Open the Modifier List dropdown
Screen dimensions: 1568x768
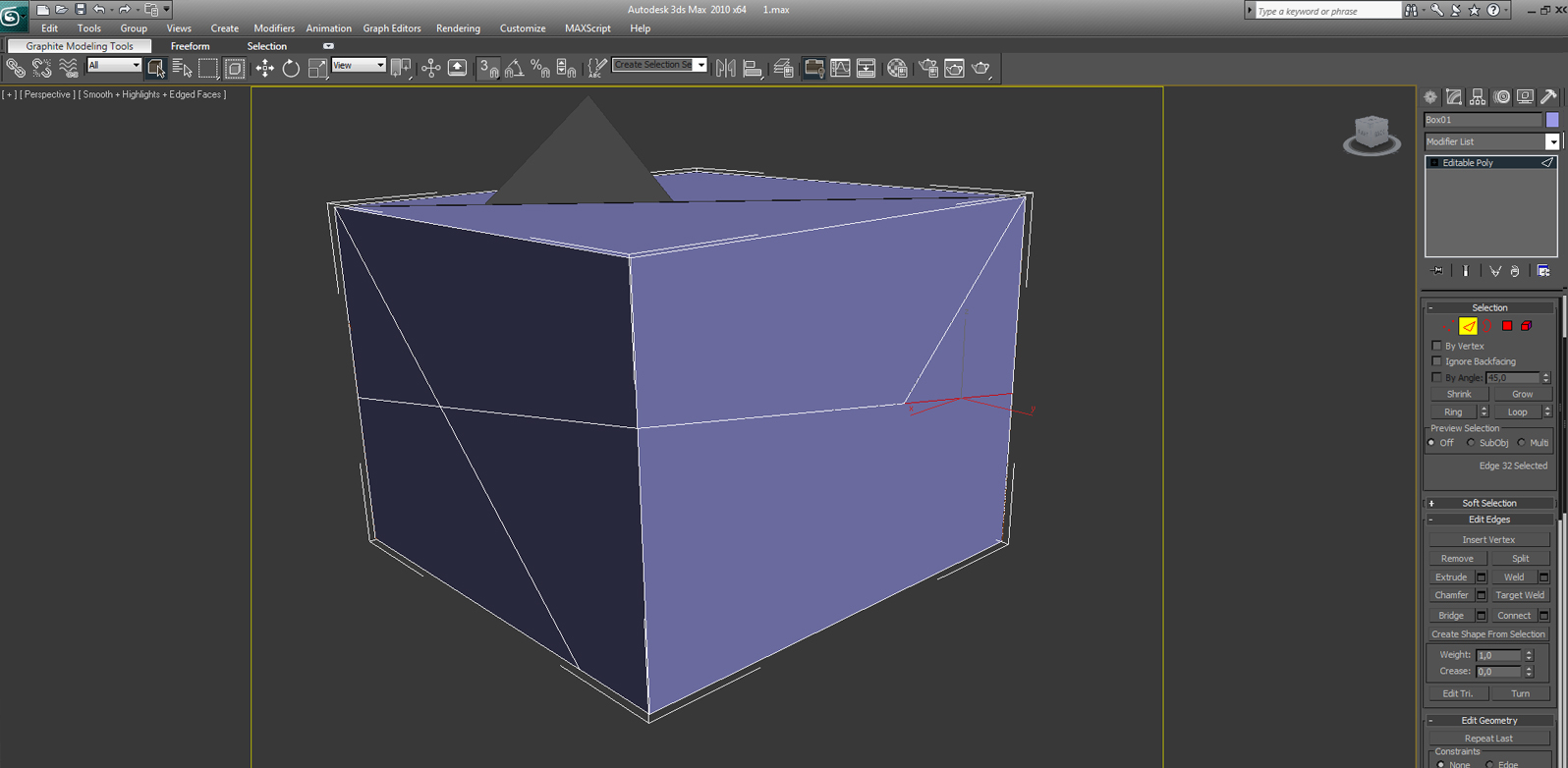click(x=1491, y=141)
